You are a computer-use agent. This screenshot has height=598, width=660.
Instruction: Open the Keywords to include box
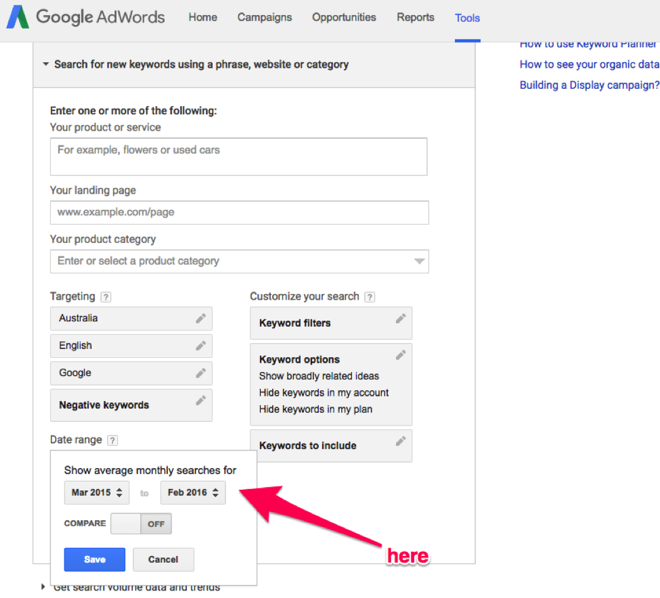[331, 446]
